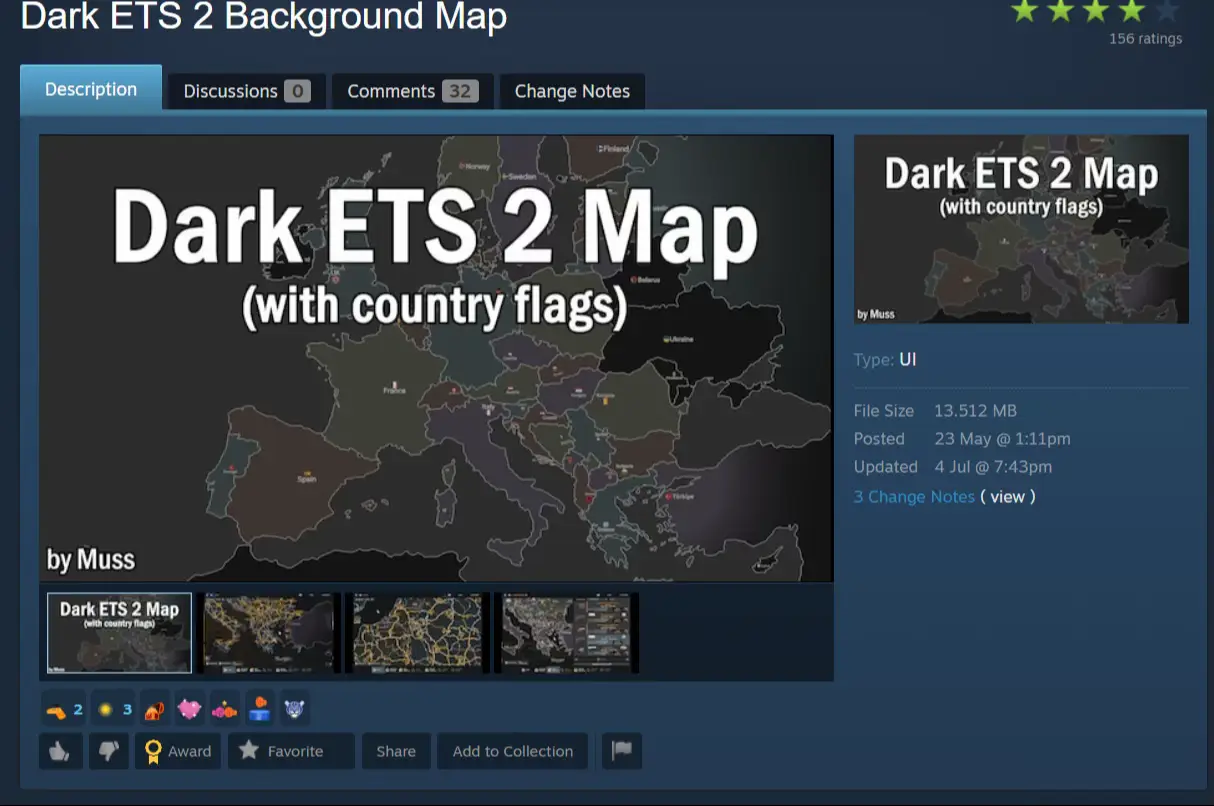Click the thumbs up rate button
The width and height of the screenshot is (1214, 806).
click(x=61, y=751)
